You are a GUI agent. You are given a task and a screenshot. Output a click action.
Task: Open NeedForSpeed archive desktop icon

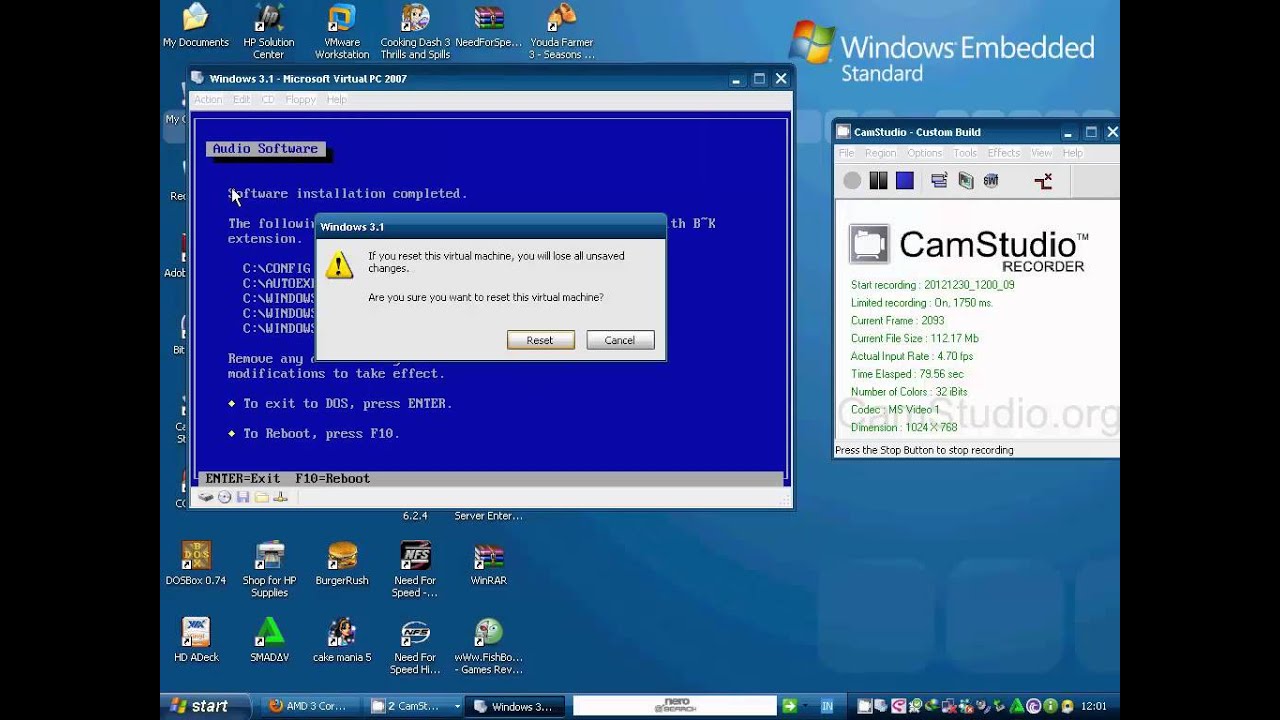point(488,27)
